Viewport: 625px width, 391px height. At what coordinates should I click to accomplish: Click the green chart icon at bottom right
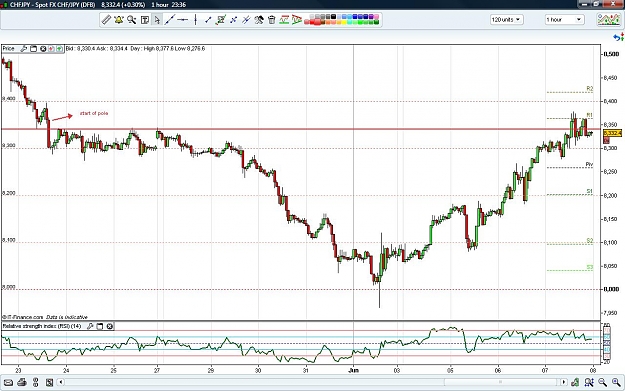click(575, 383)
